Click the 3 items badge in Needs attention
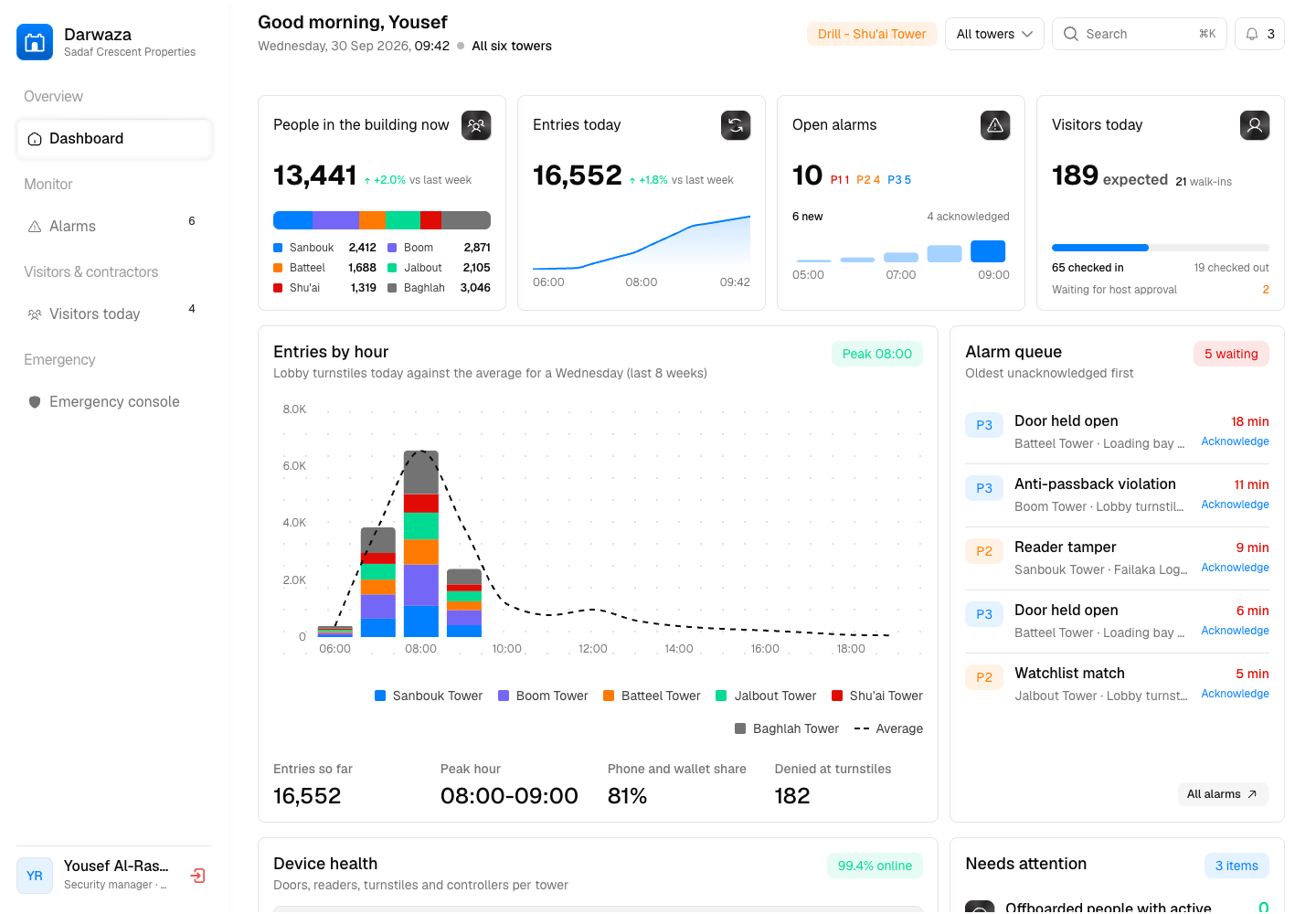 pos(1236,866)
